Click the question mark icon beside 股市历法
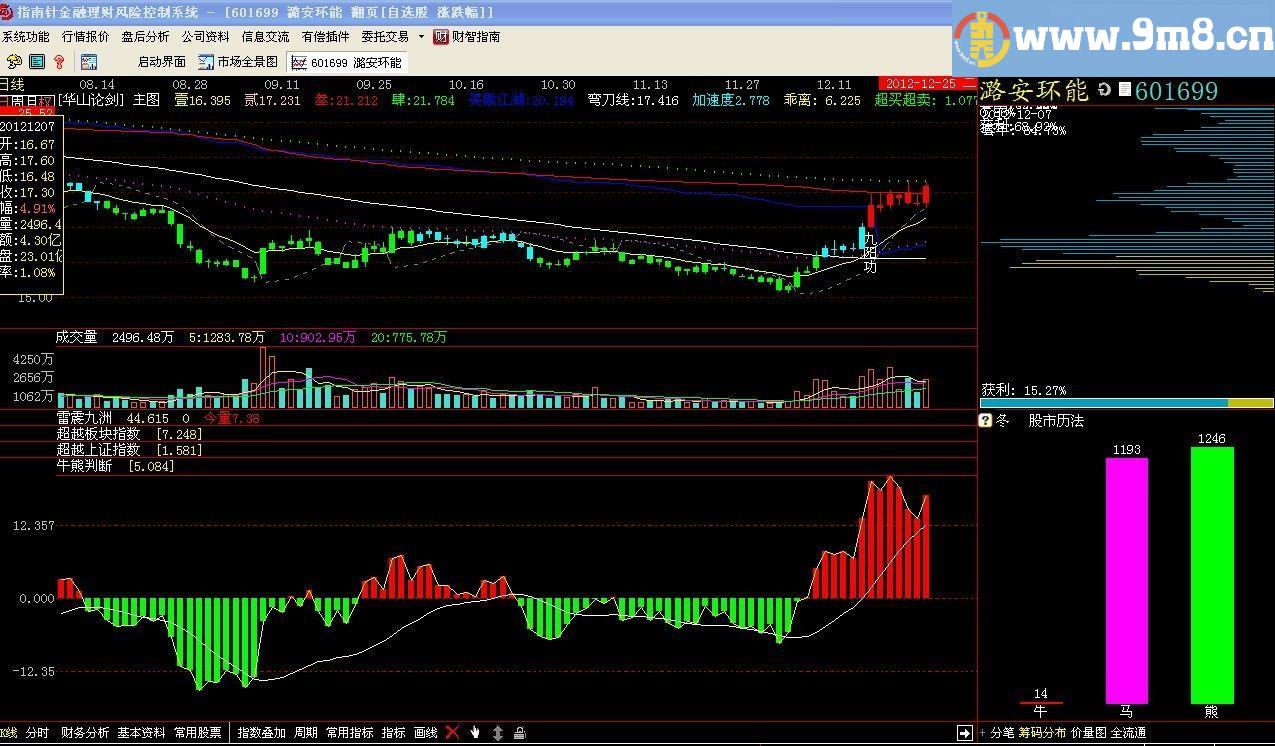The image size is (1275, 746). point(985,421)
